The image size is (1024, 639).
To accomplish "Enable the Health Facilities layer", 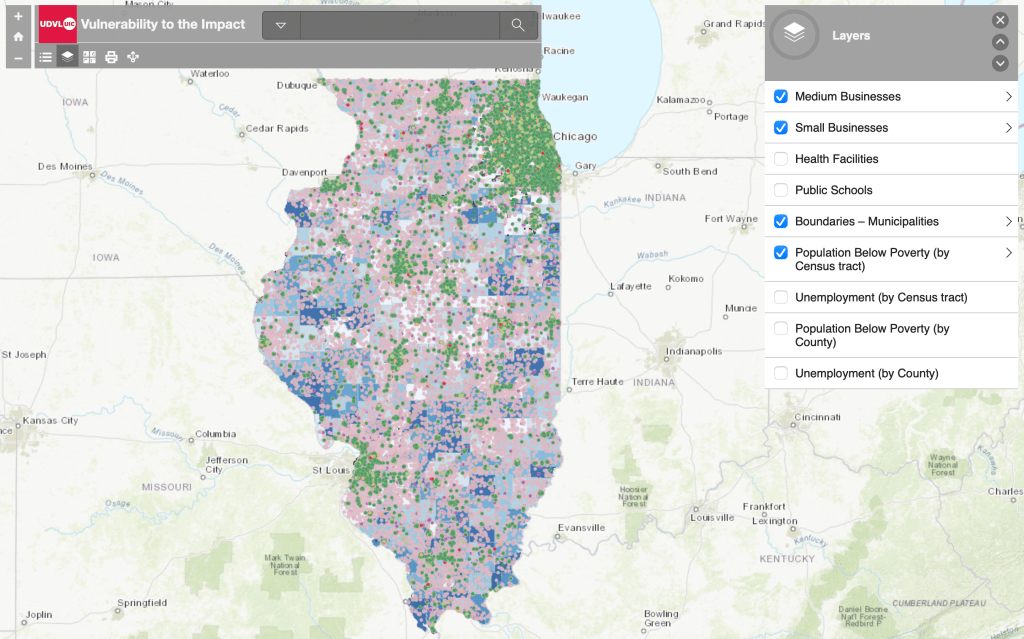I will click(x=781, y=159).
